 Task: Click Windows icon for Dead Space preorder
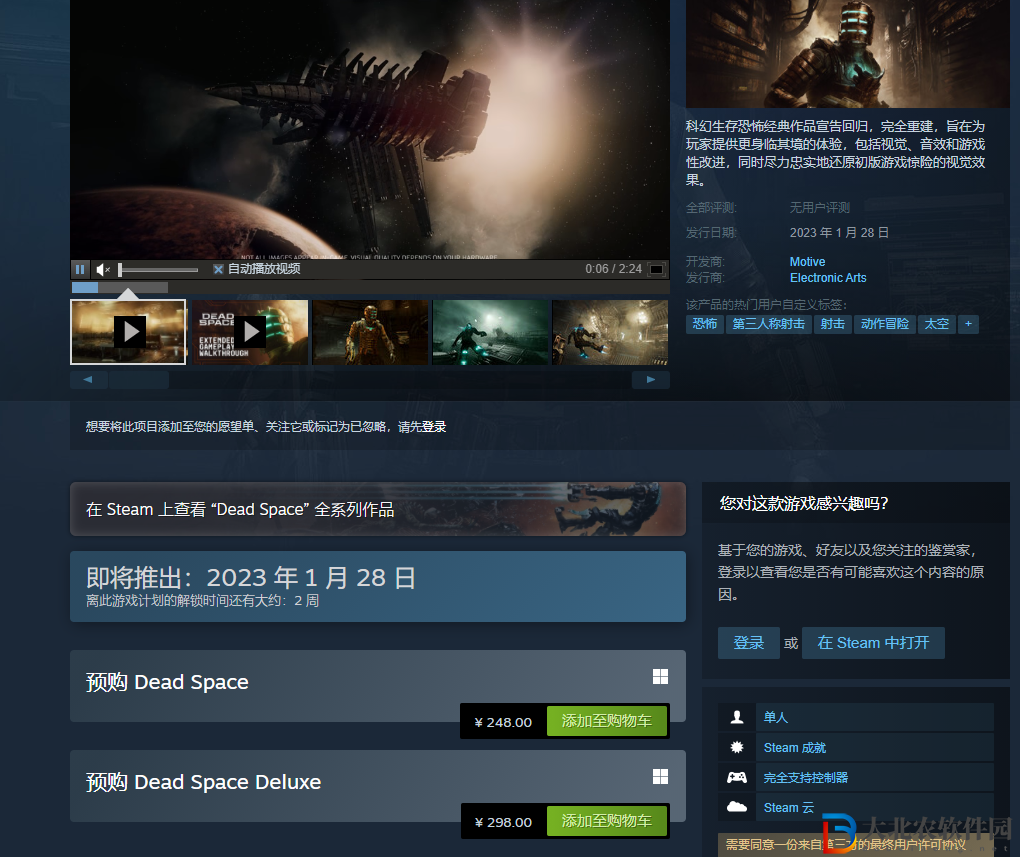click(x=660, y=677)
